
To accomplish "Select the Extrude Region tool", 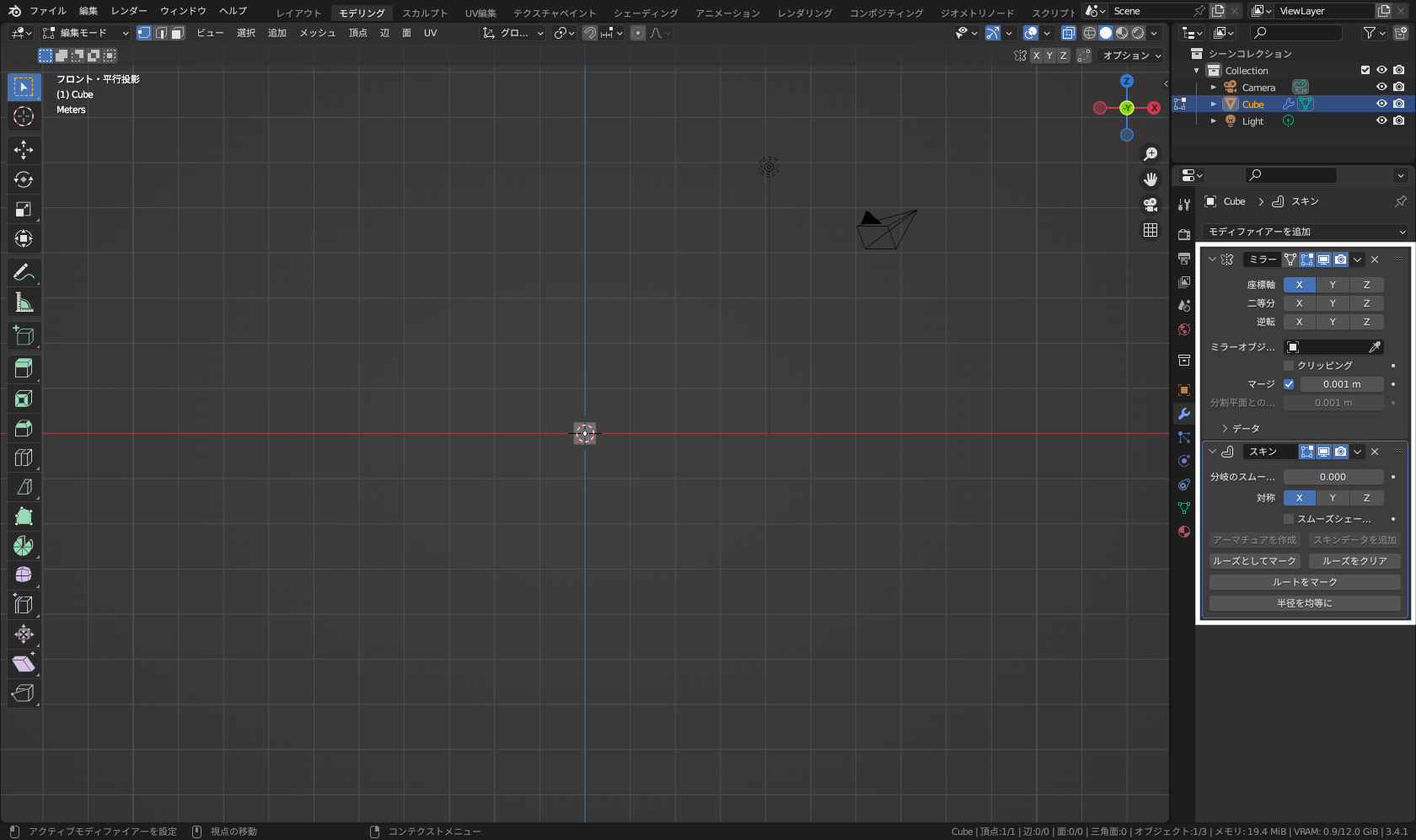I will coord(24,368).
